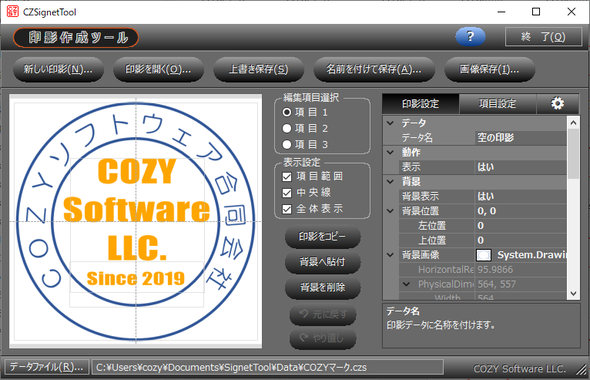Click the 新しい印影(N)... button
The height and width of the screenshot is (380, 590).
58,69
